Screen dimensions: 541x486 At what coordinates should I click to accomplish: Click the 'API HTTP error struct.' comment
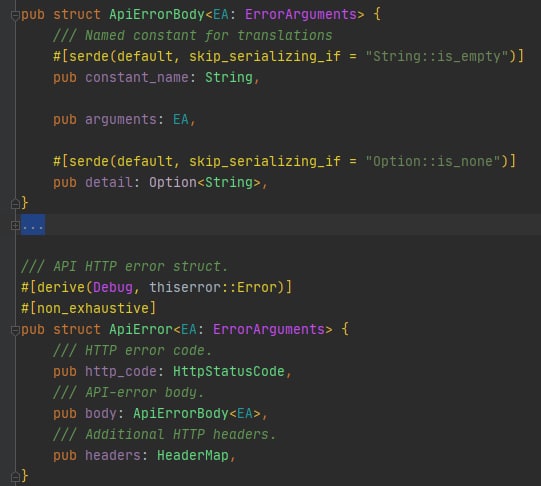125,267
